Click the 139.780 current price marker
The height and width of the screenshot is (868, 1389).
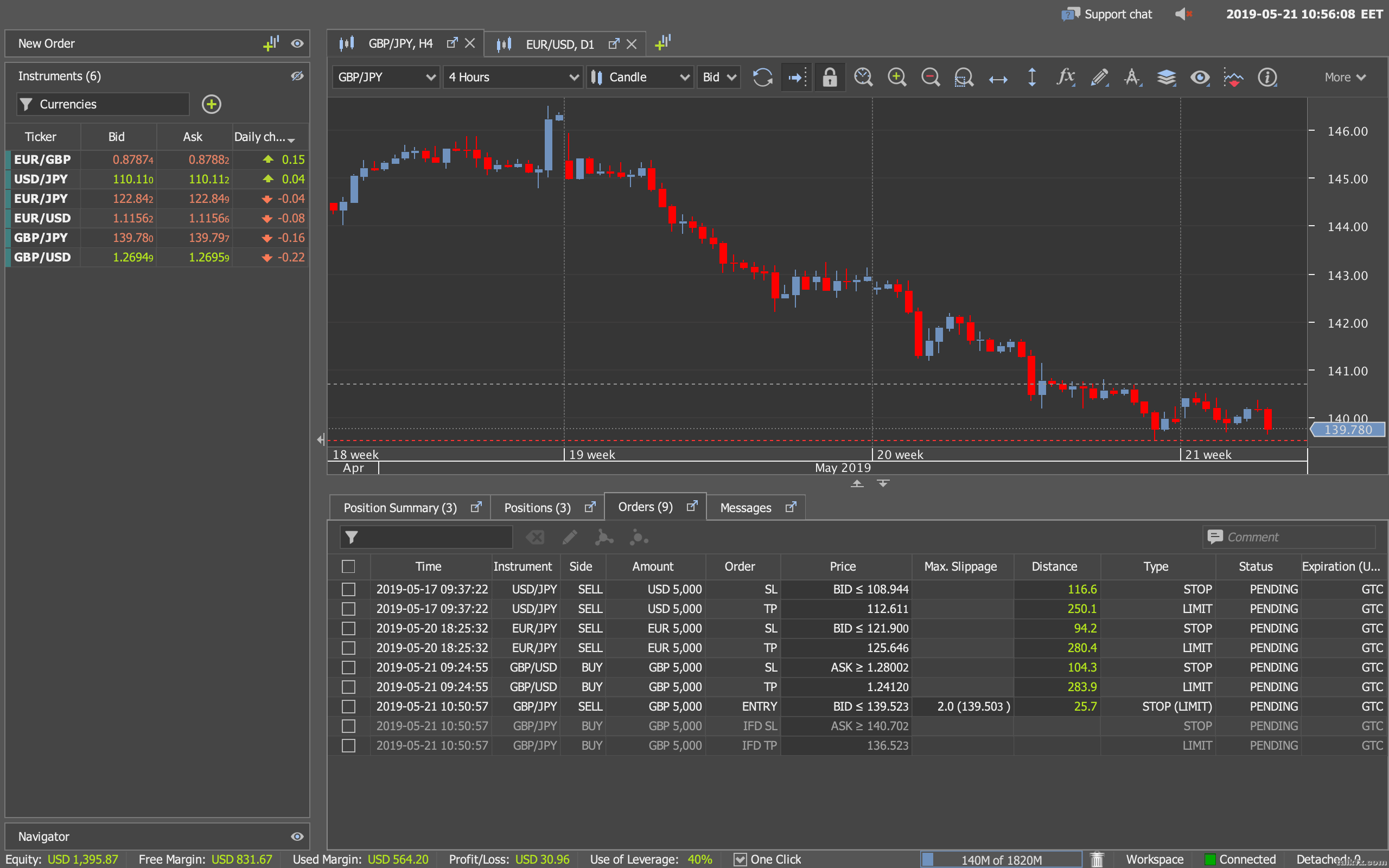[x=1348, y=430]
